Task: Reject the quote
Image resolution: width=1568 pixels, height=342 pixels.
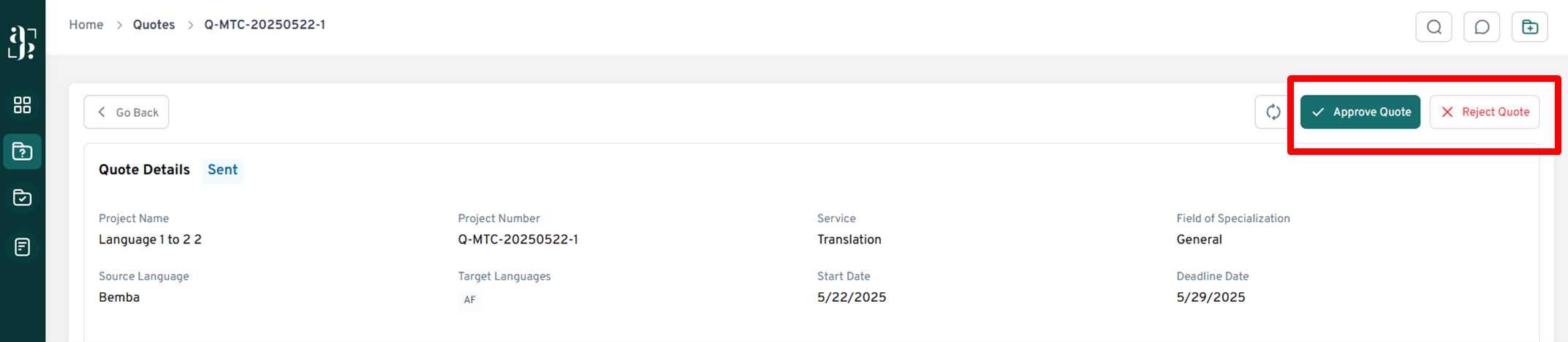Action: point(1484,112)
